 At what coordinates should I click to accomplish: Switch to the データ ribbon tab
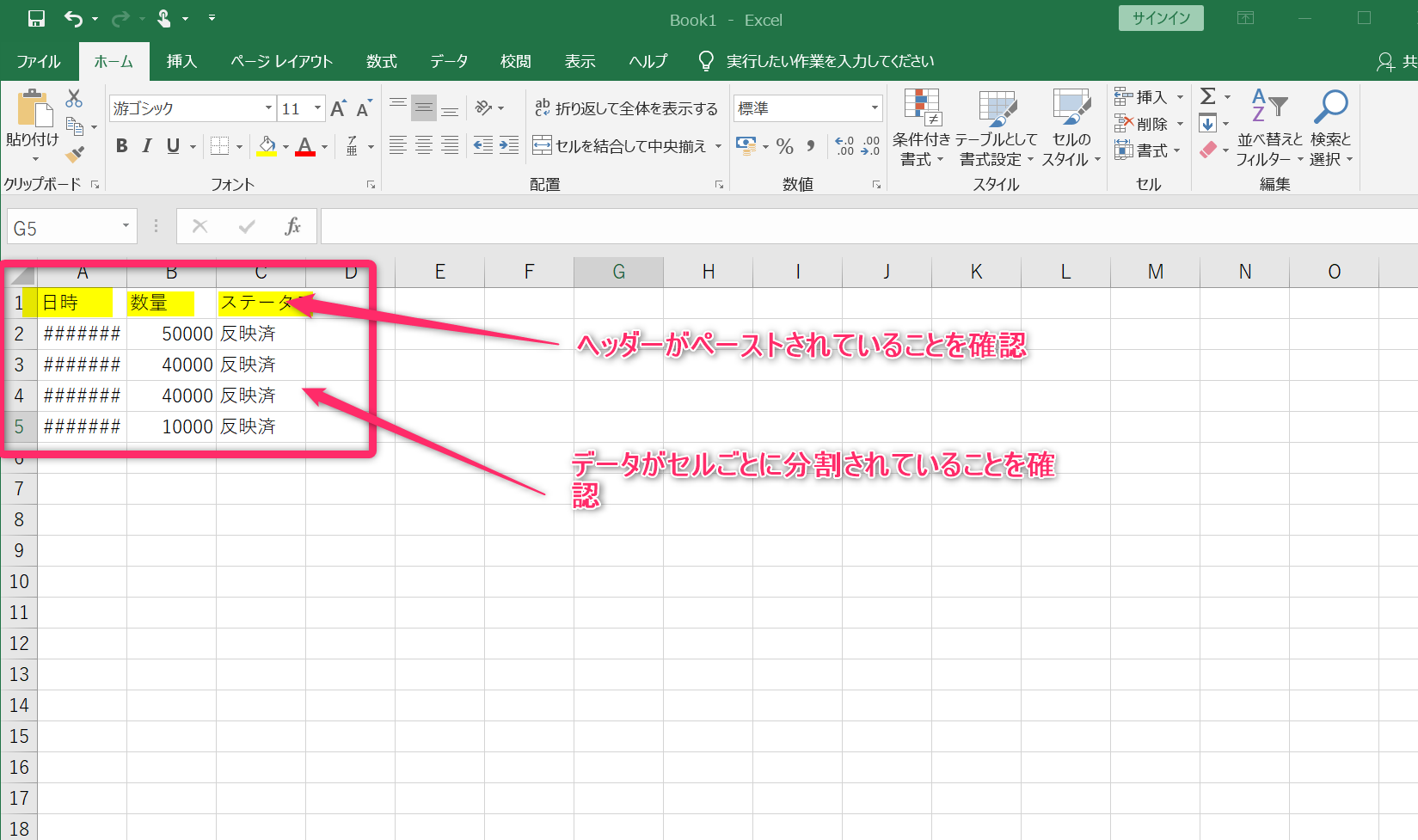tap(449, 61)
